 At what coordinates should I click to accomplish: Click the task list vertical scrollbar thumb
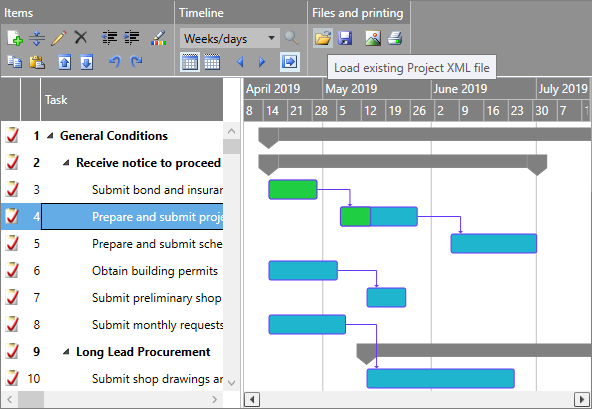[231, 147]
